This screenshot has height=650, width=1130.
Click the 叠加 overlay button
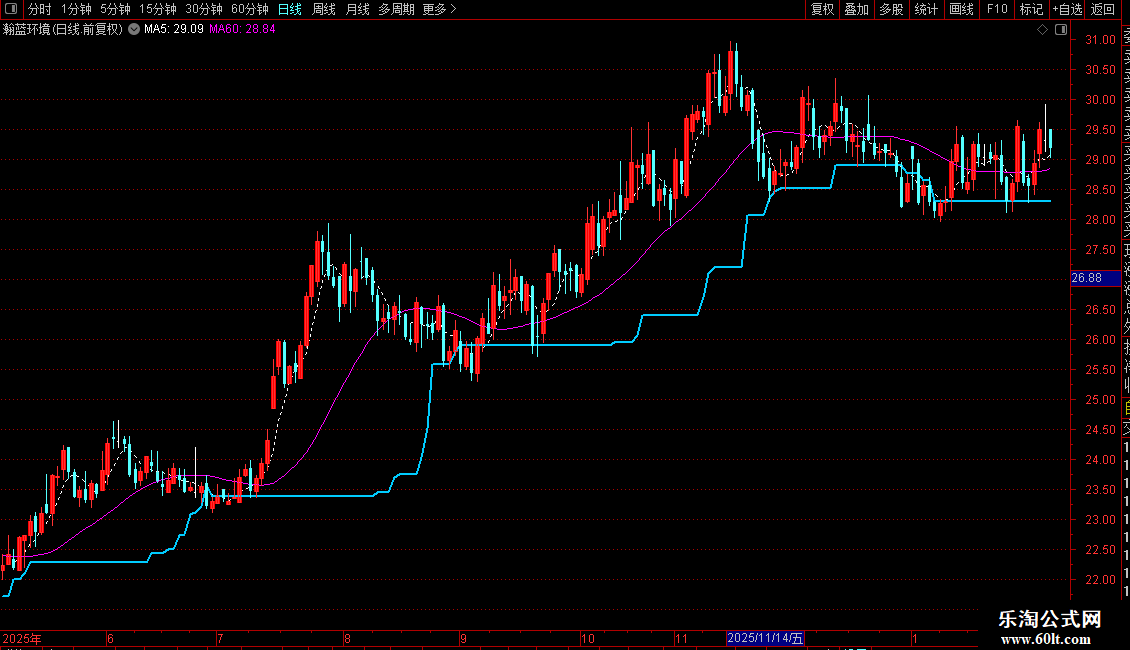click(x=857, y=9)
